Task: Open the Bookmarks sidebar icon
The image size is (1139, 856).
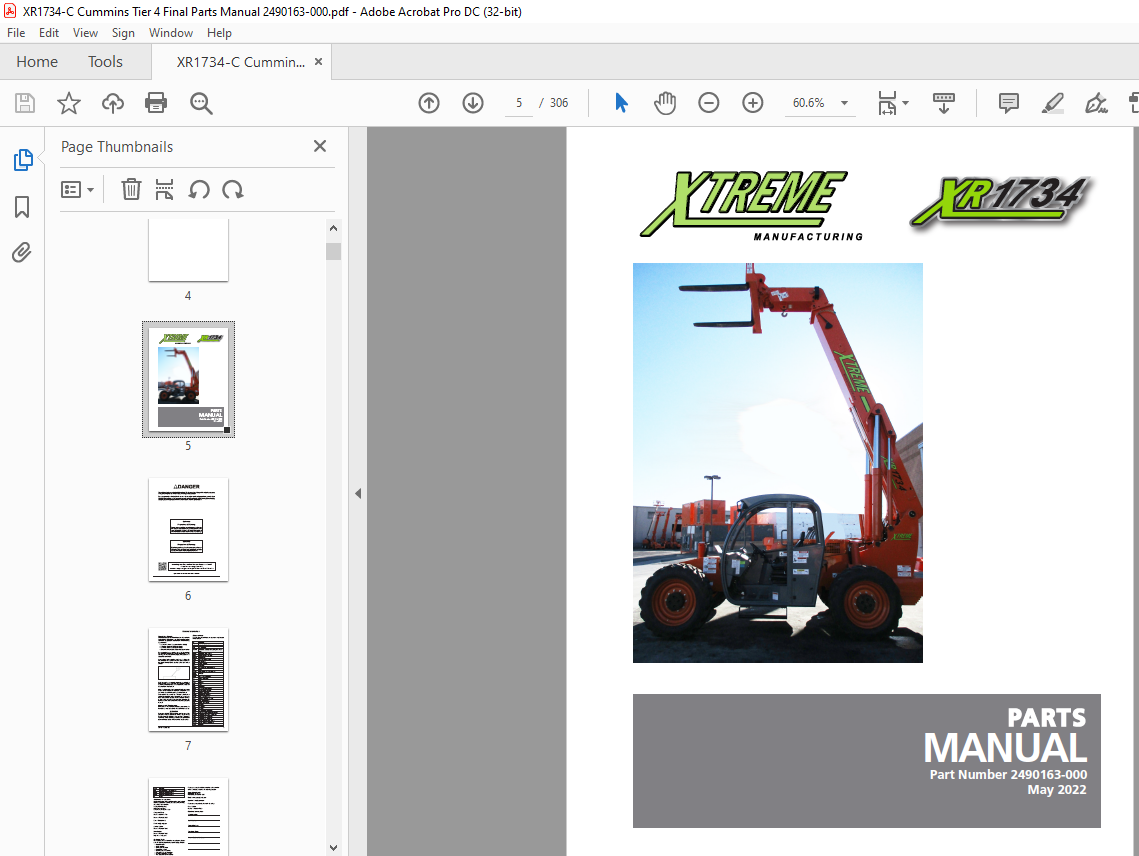Action: point(22,206)
